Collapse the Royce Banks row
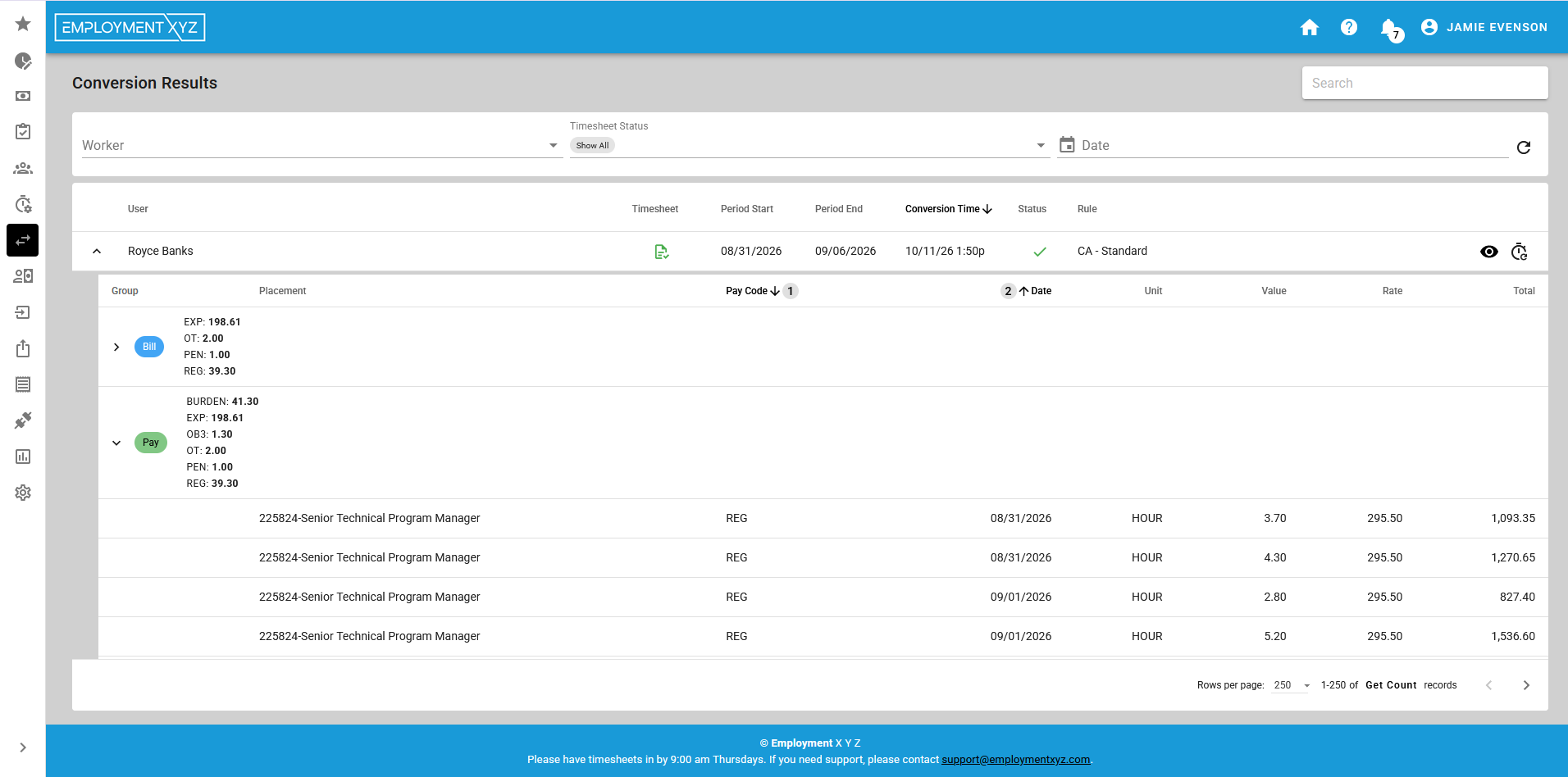The image size is (1568, 777). [97, 252]
